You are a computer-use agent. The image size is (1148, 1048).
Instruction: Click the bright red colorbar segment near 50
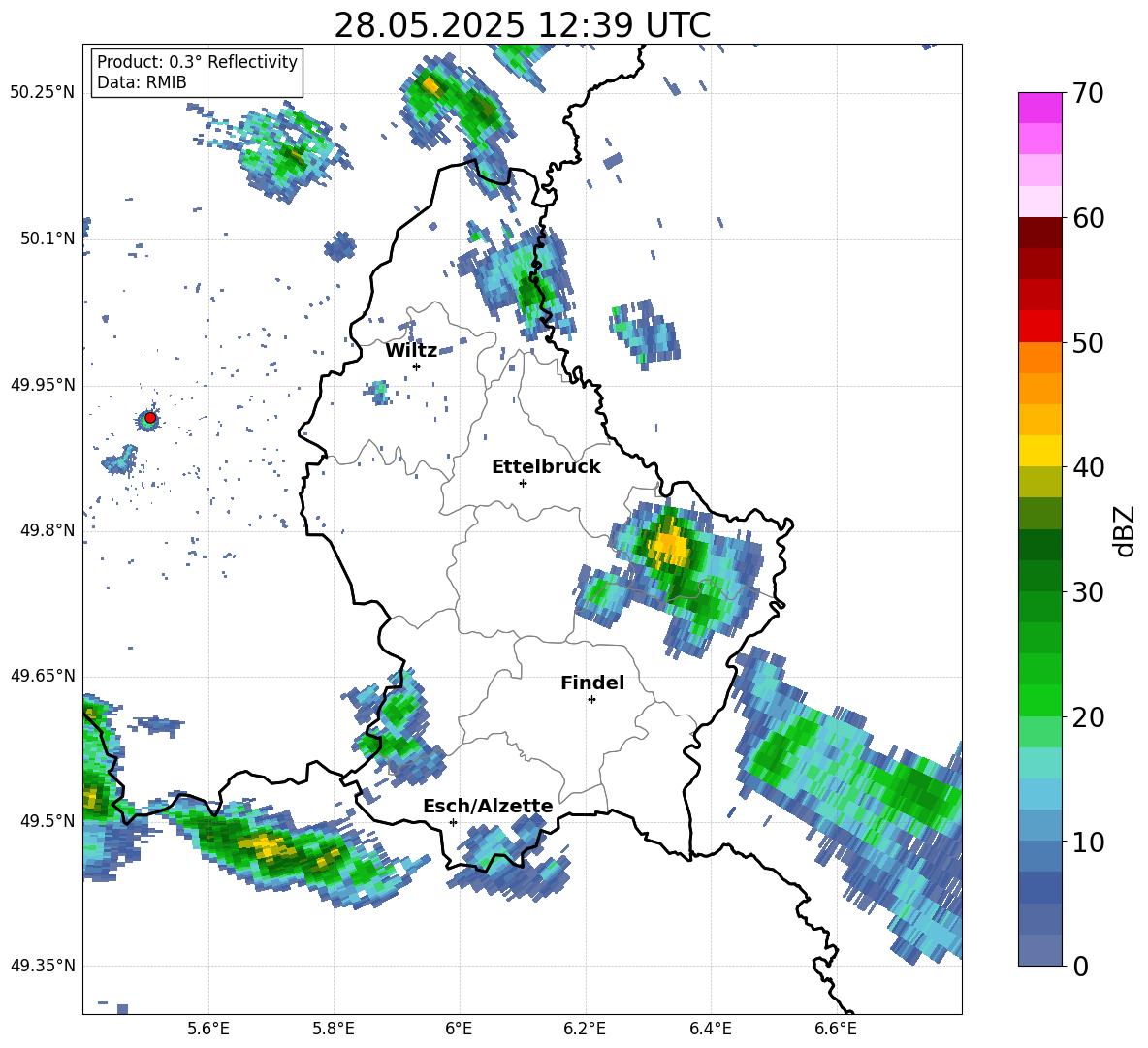tap(1039, 327)
